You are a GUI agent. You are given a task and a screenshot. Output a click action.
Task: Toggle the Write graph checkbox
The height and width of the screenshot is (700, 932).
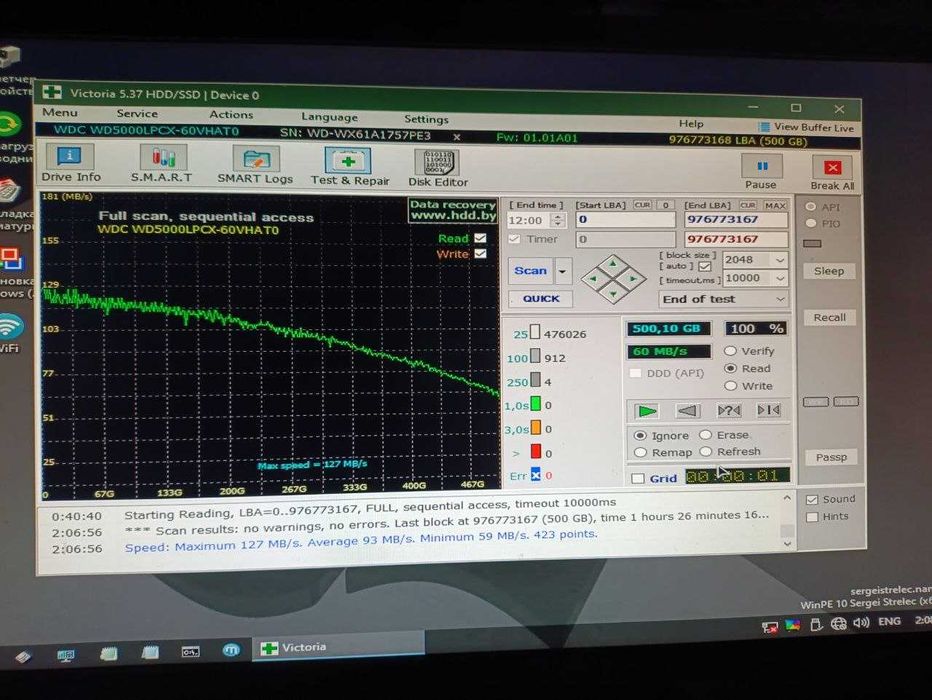click(480, 253)
